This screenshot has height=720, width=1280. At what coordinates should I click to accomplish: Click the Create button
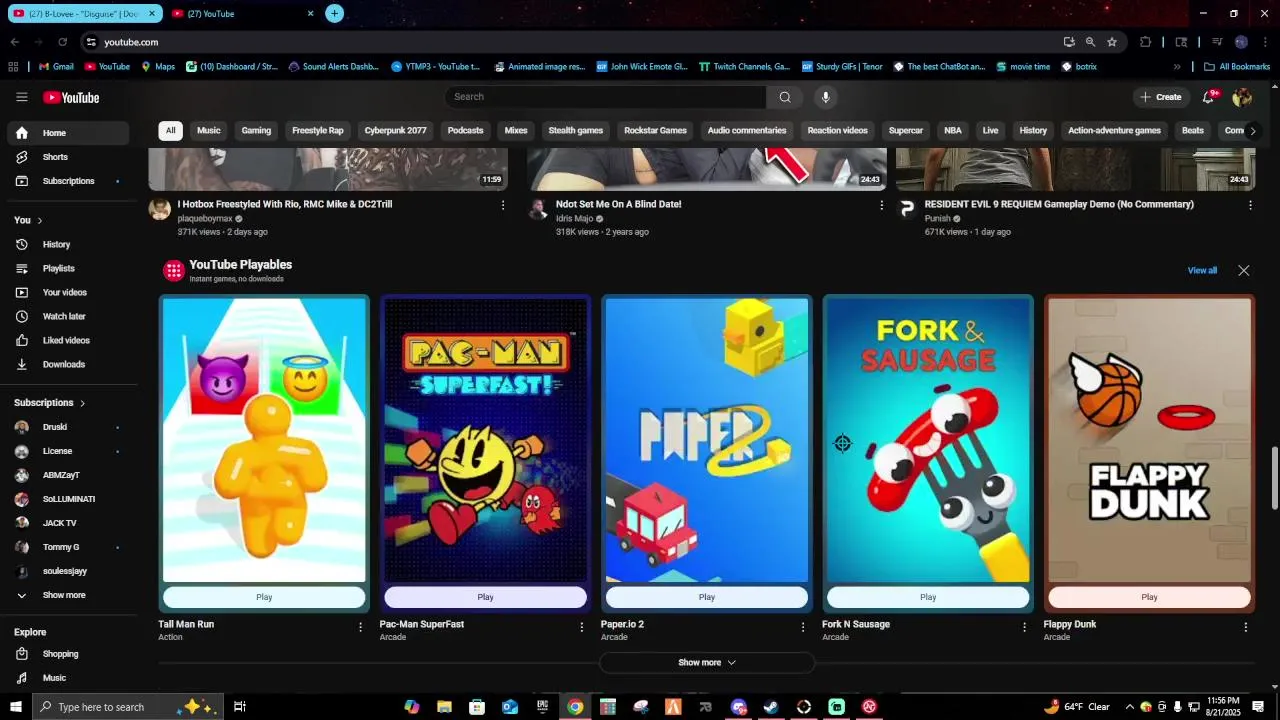[1160, 97]
